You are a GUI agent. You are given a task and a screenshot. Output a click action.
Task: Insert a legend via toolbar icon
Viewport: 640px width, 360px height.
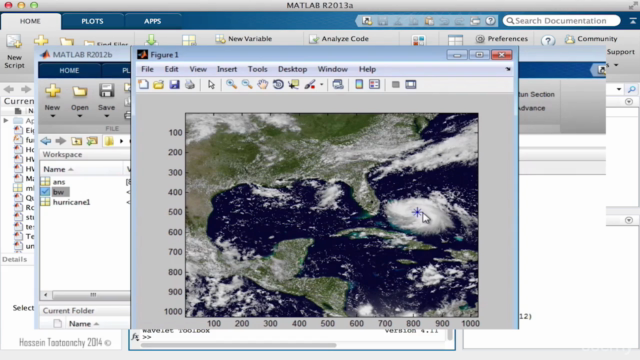click(374, 84)
